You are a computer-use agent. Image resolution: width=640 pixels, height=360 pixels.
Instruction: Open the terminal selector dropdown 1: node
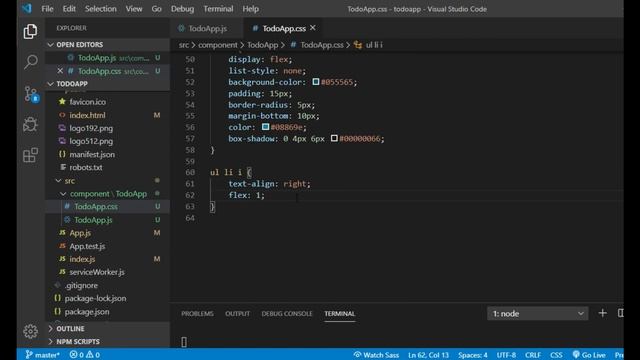tap(538, 313)
